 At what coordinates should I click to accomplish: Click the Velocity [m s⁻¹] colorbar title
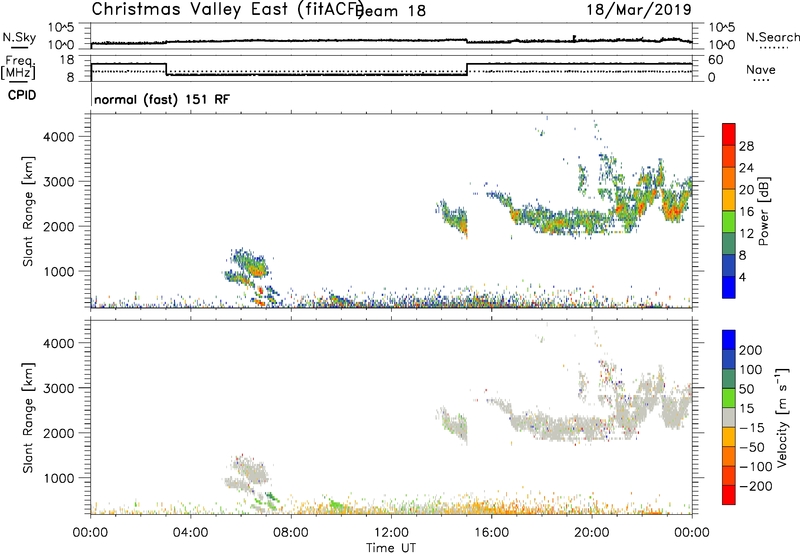[x=782, y=417]
